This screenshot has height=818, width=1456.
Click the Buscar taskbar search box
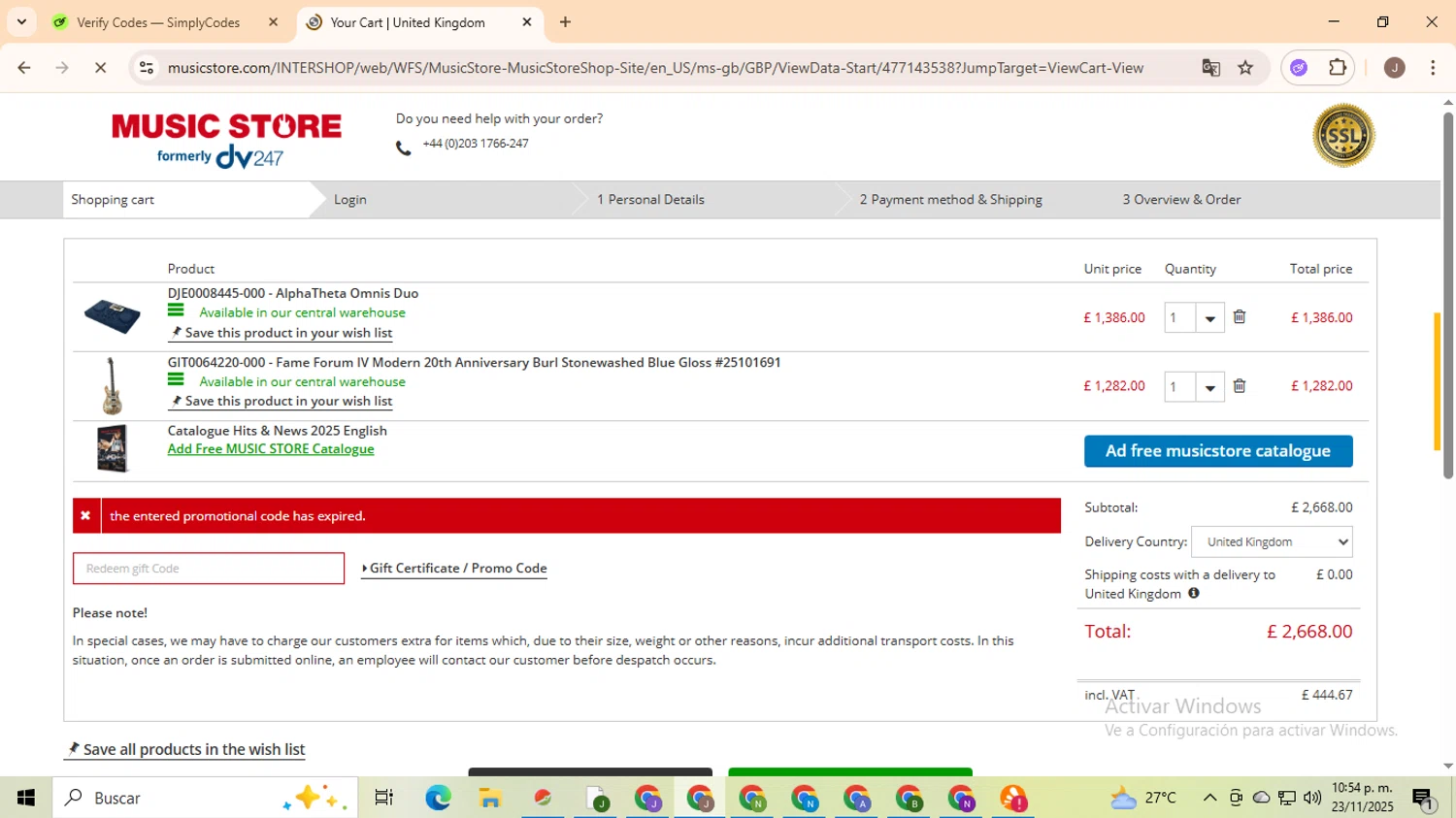pos(204,798)
